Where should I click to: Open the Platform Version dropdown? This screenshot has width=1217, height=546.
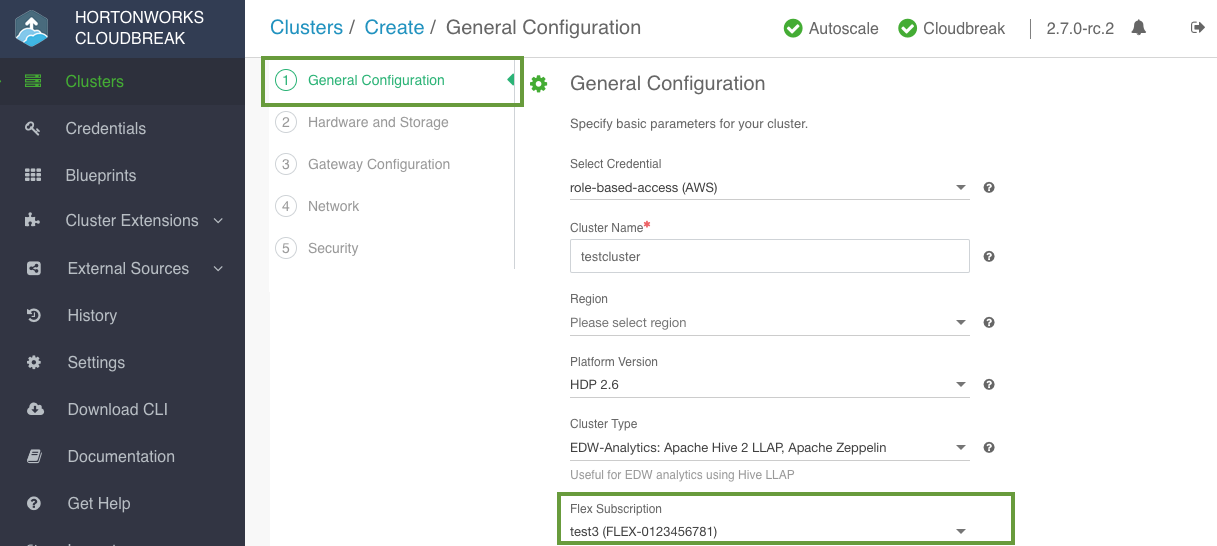point(769,384)
